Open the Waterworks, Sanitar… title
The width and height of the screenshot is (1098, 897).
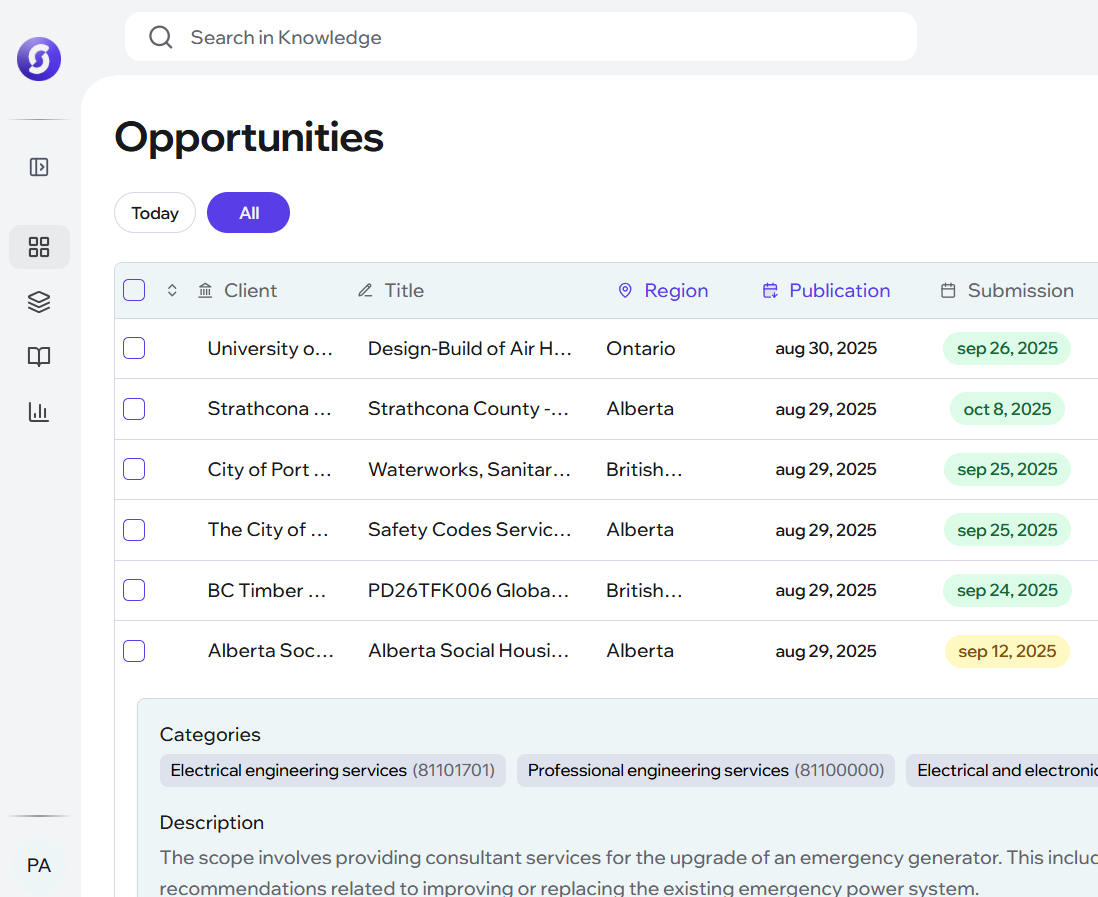click(x=469, y=469)
